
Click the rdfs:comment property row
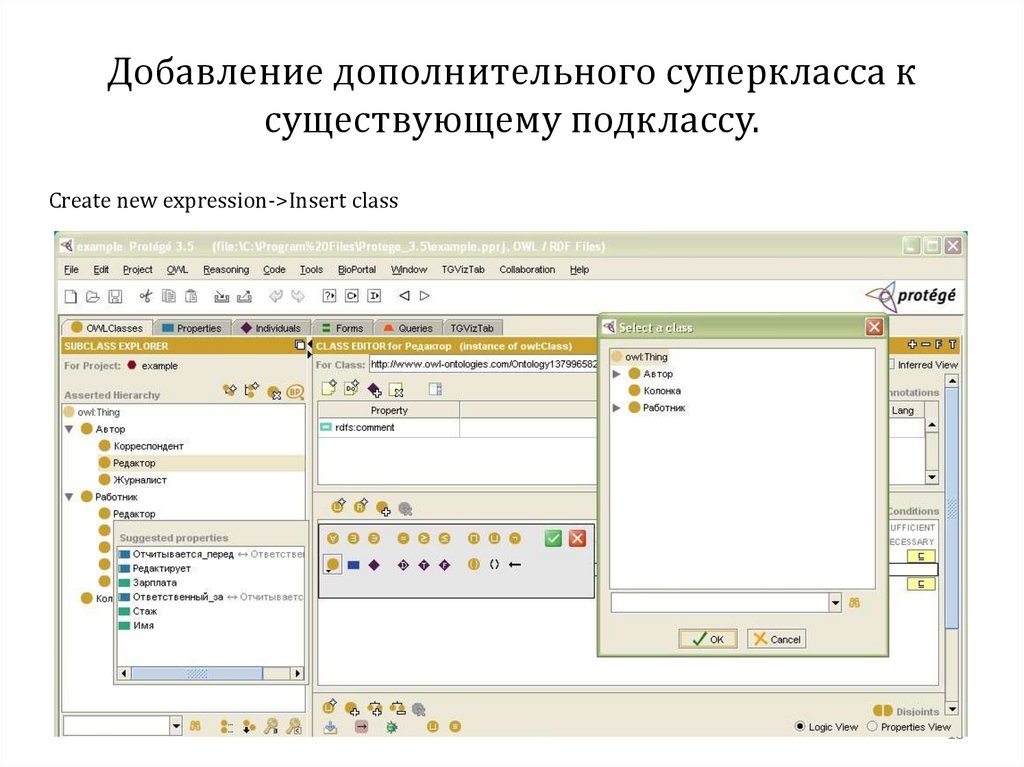pyautogui.click(x=457, y=427)
